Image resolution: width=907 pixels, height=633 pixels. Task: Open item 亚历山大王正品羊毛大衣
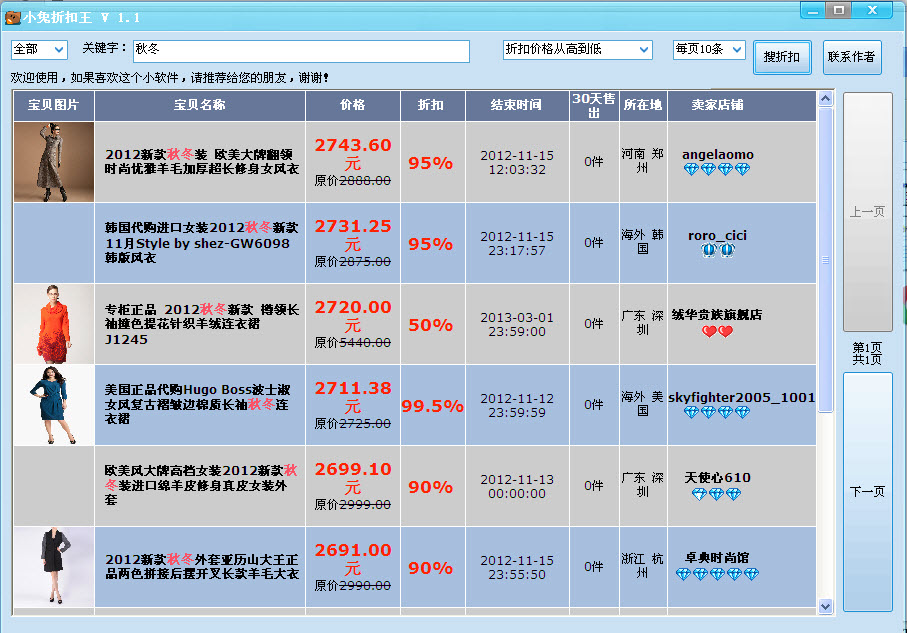(x=202, y=566)
